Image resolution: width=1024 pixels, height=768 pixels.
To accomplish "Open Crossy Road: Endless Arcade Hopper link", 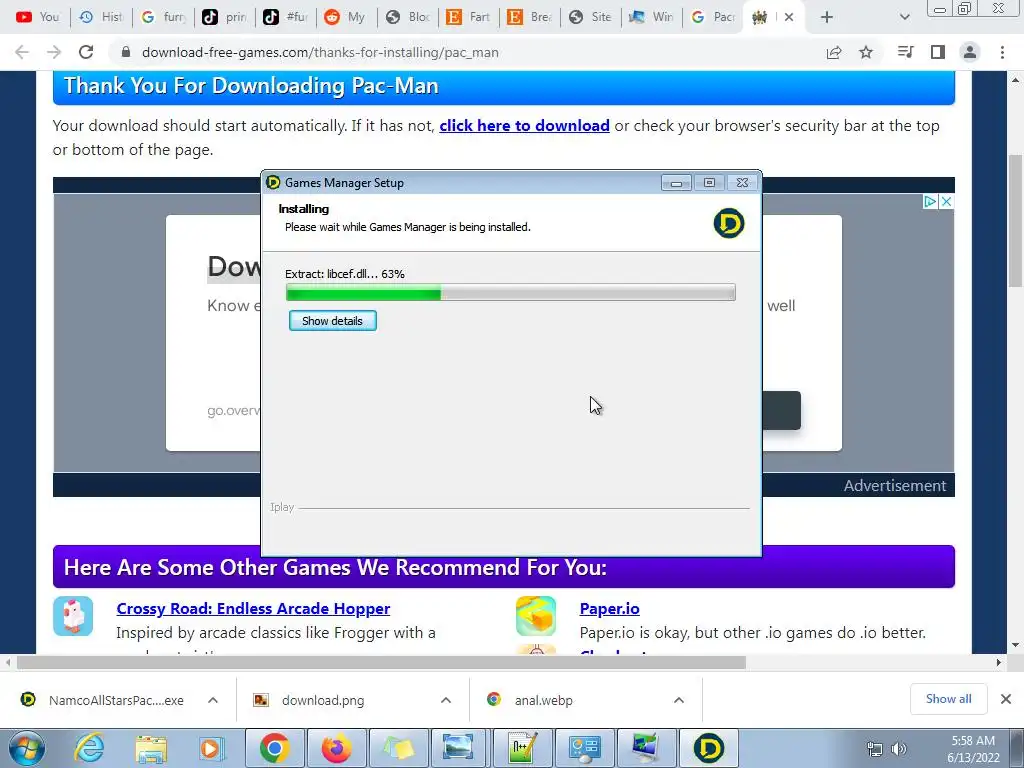I will [x=253, y=608].
